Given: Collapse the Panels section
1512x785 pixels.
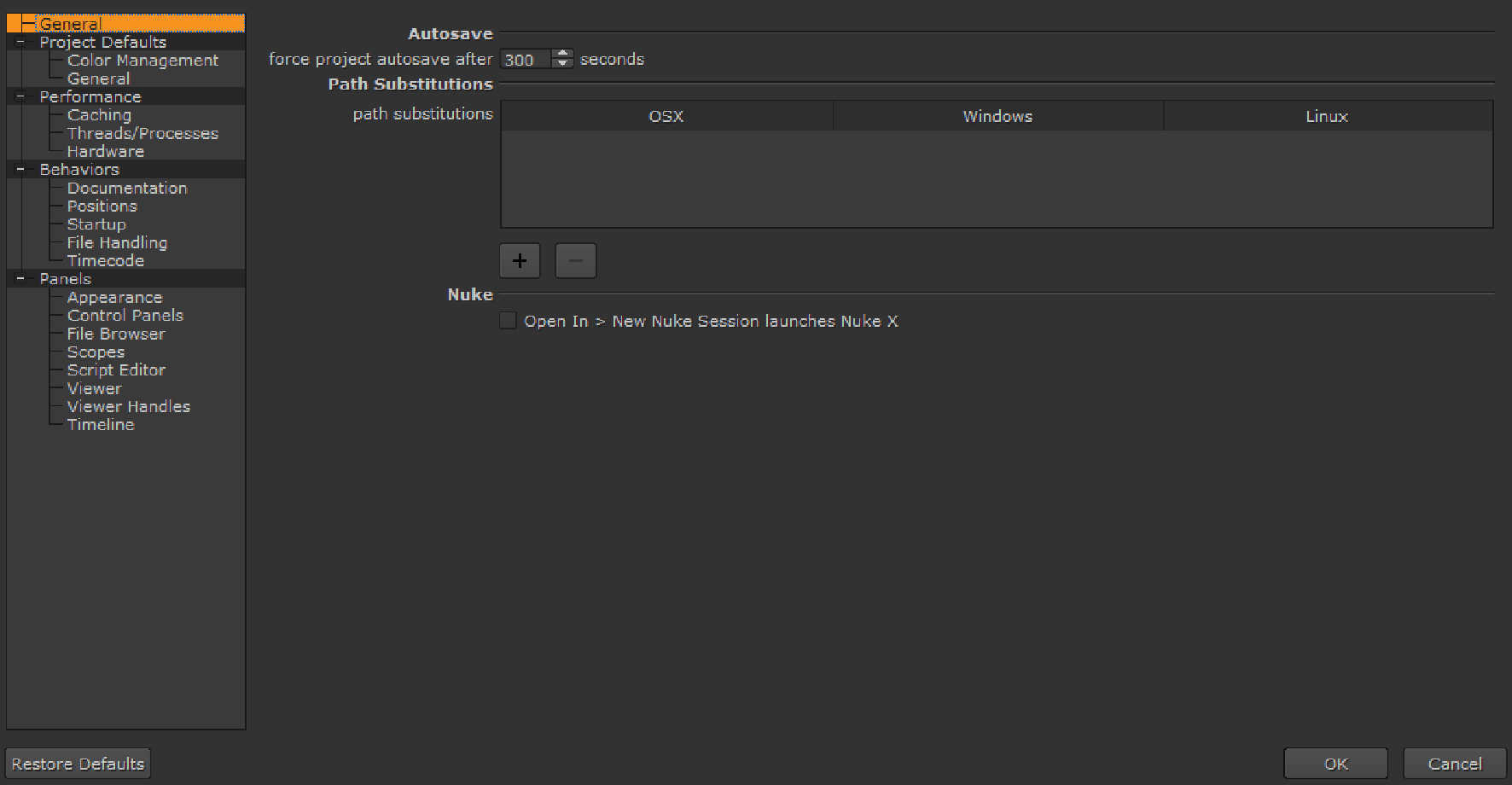Looking at the screenshot, I should pos(19,278).
